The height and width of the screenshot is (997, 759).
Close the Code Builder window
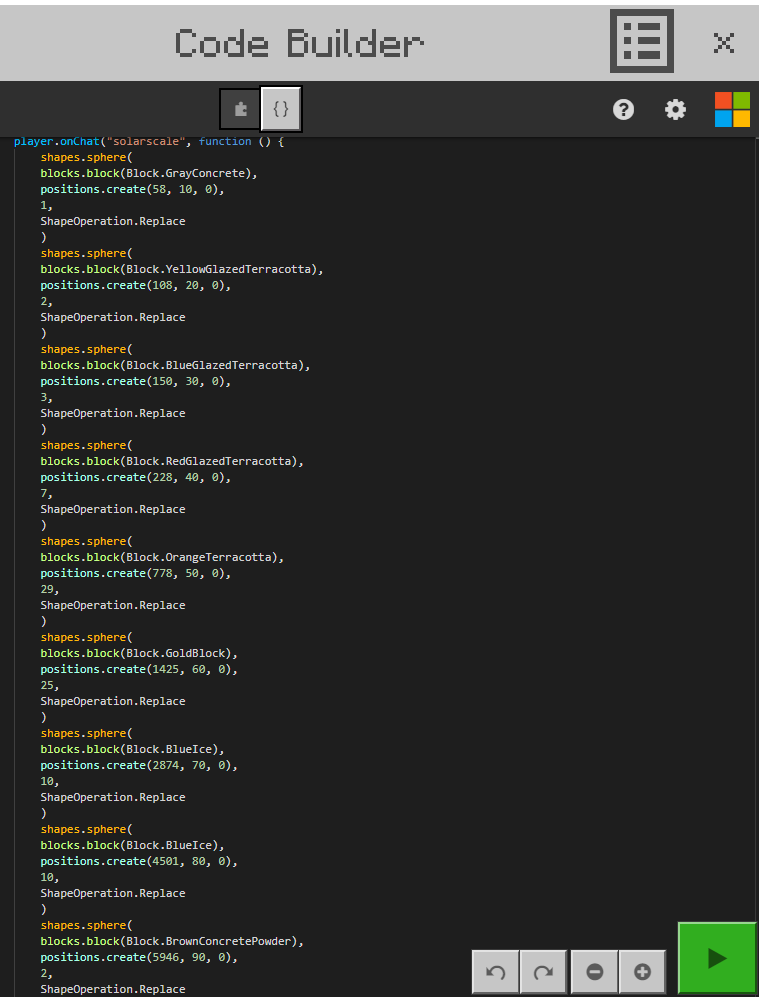click(x=723, y=43)
